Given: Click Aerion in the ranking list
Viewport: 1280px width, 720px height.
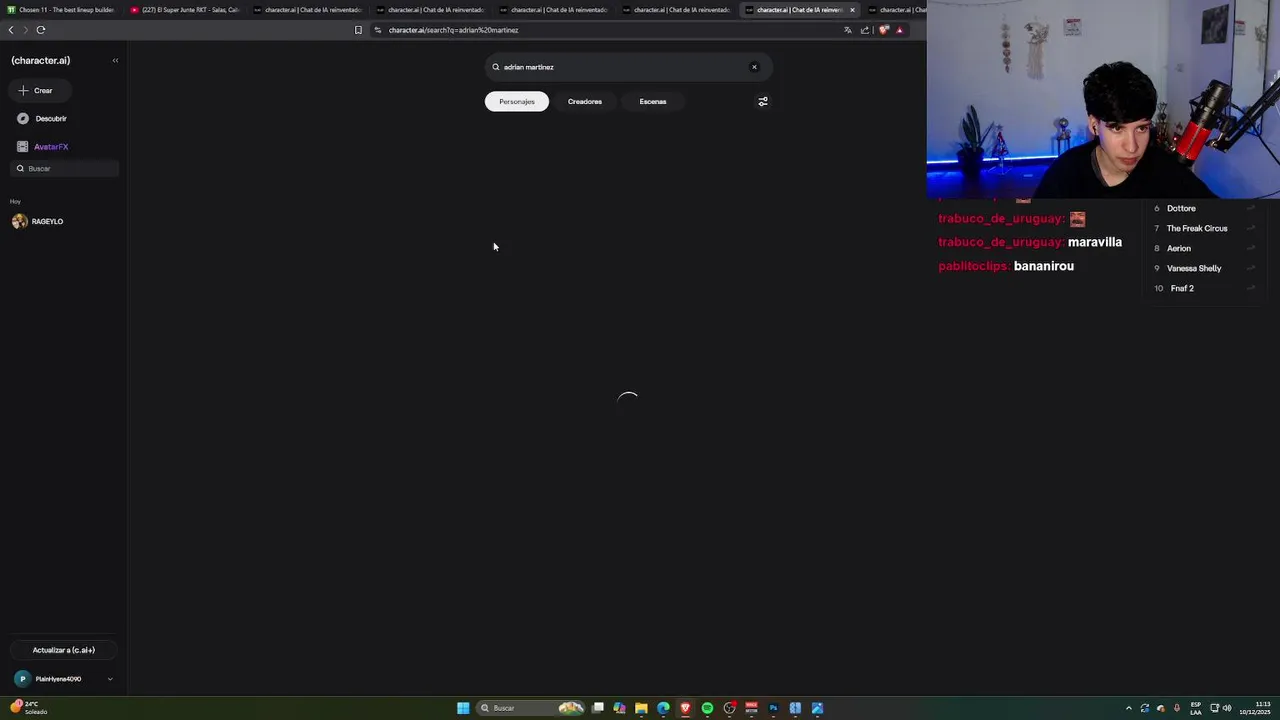Looking at the screenshot, I should pyautogui.click(x=1179, y=248).
